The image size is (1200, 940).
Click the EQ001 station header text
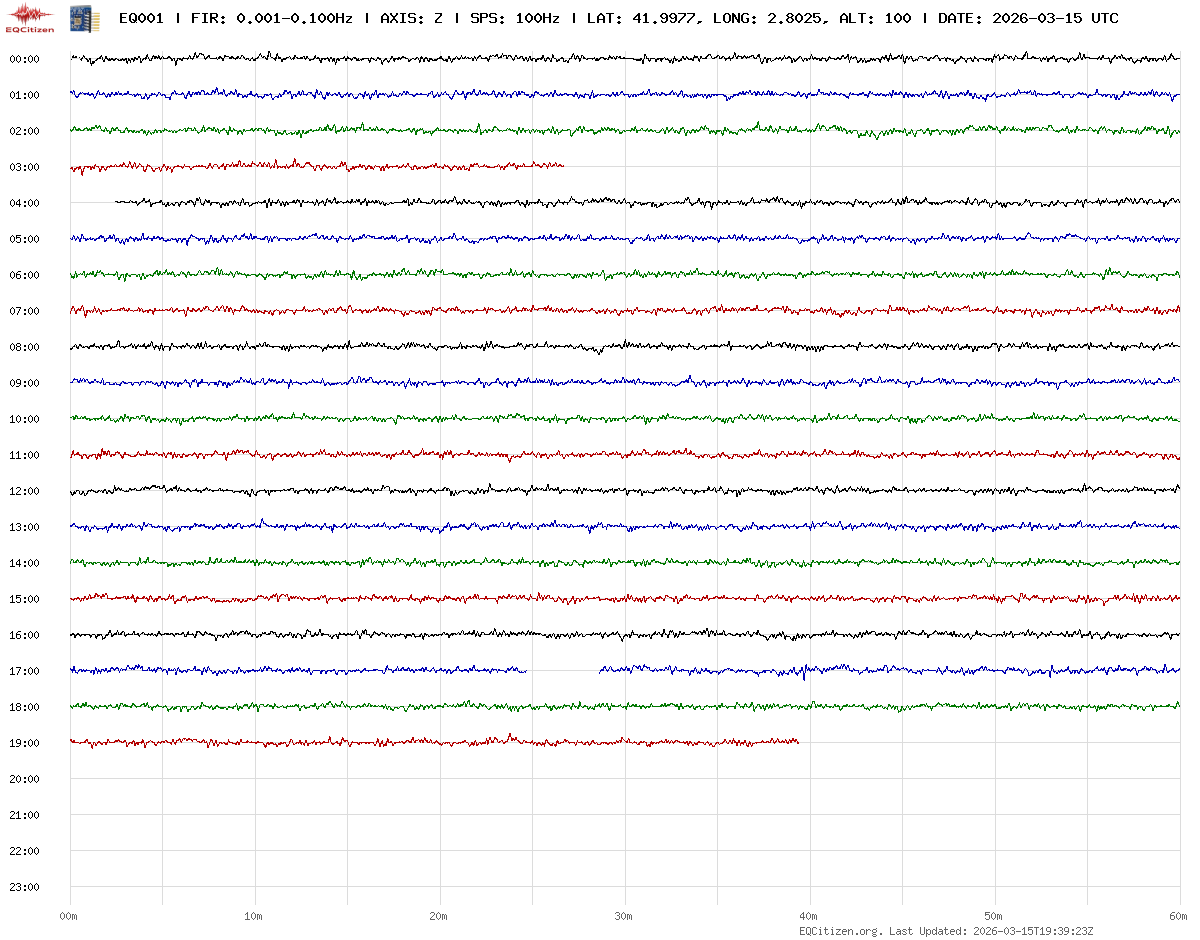coord(141,18)
